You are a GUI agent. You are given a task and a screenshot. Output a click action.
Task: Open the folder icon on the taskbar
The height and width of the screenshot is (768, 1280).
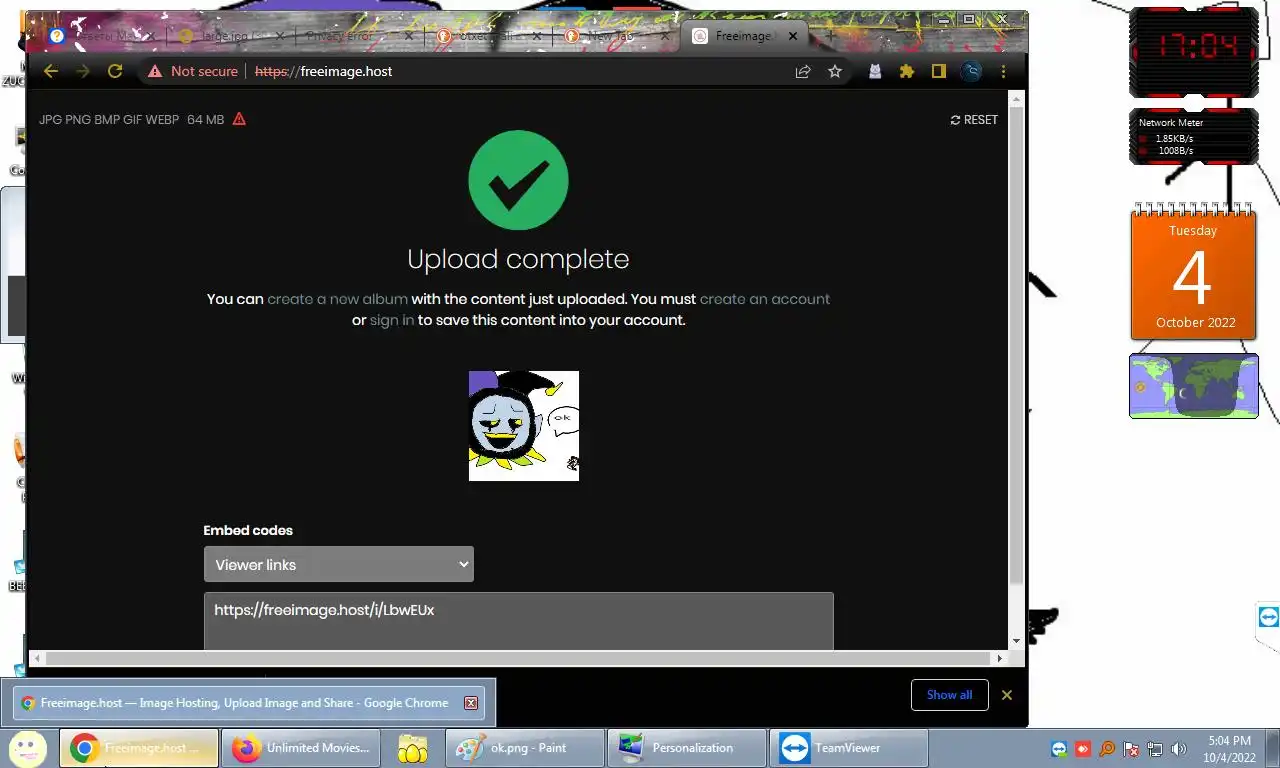(x=413, y=748)
